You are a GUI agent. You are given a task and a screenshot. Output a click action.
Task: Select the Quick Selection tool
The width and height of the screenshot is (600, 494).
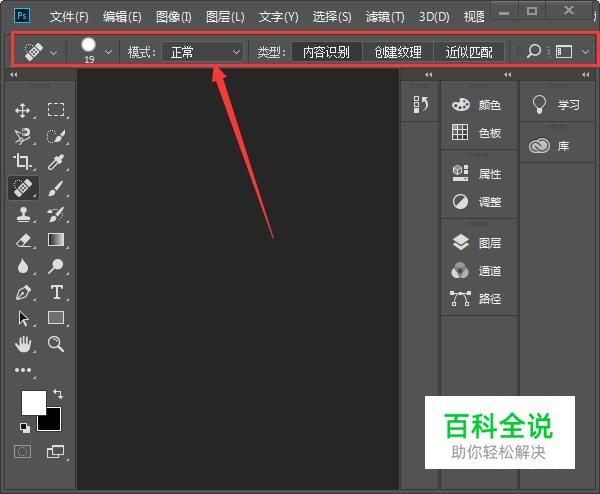[x=56, y=136]
